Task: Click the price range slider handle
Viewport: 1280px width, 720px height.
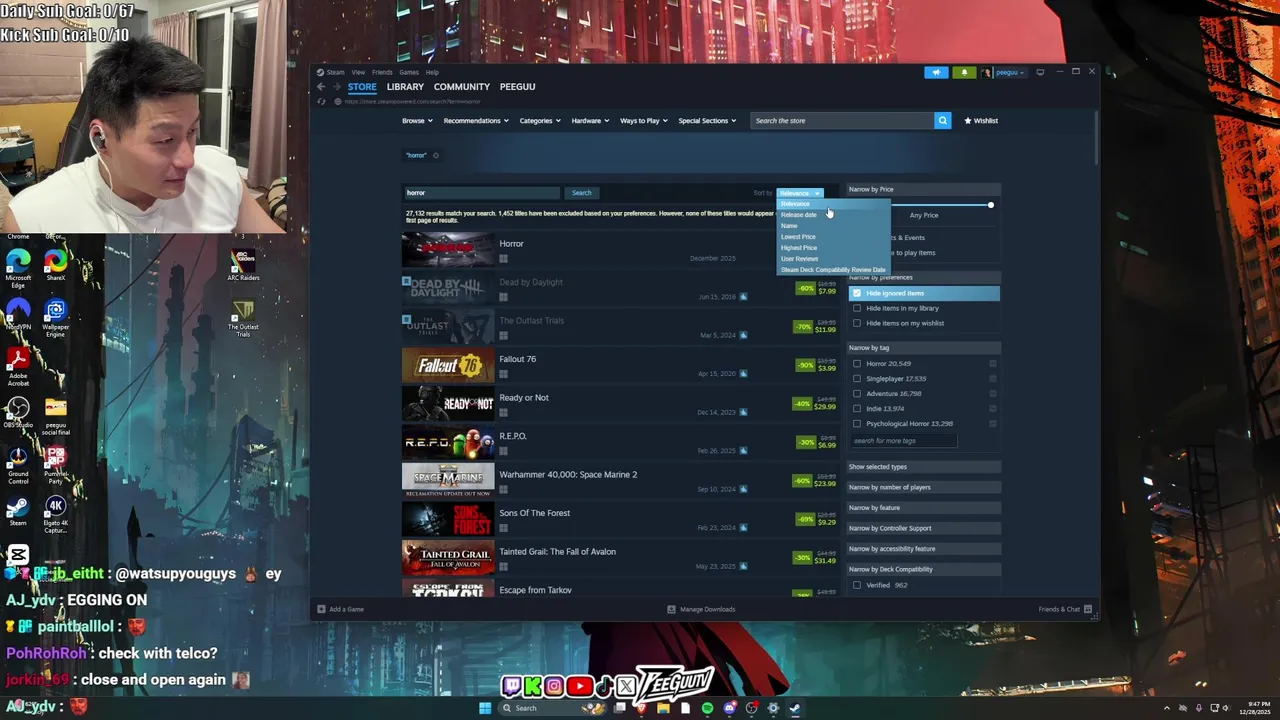Action: tap(991, 205)
